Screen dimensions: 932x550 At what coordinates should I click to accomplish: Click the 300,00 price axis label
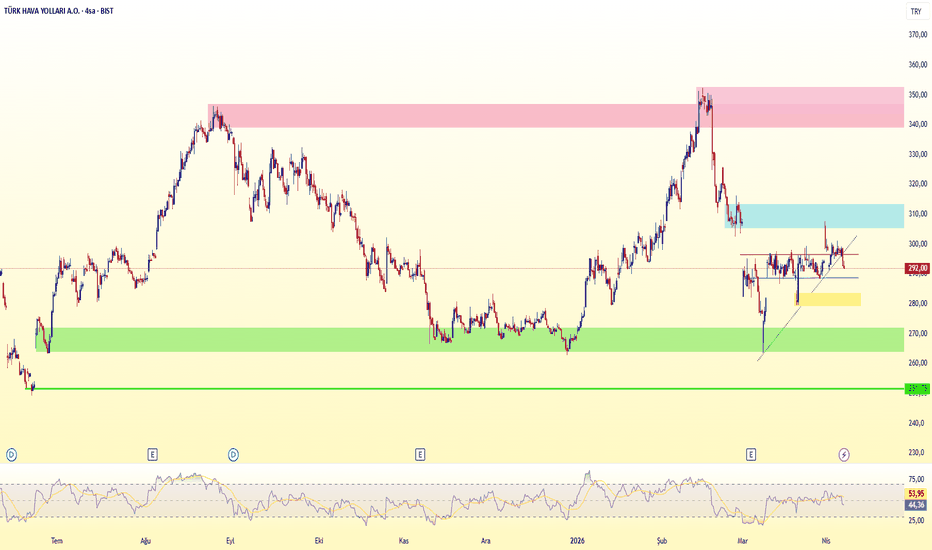click(918, 243)
